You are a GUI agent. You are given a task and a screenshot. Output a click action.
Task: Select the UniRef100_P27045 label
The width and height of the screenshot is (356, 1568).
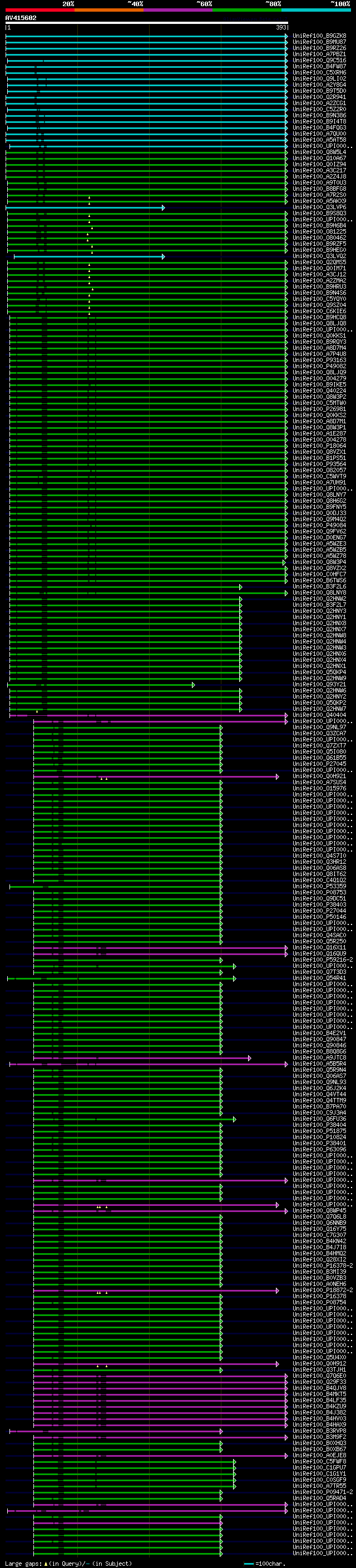(x=319, y=764)
